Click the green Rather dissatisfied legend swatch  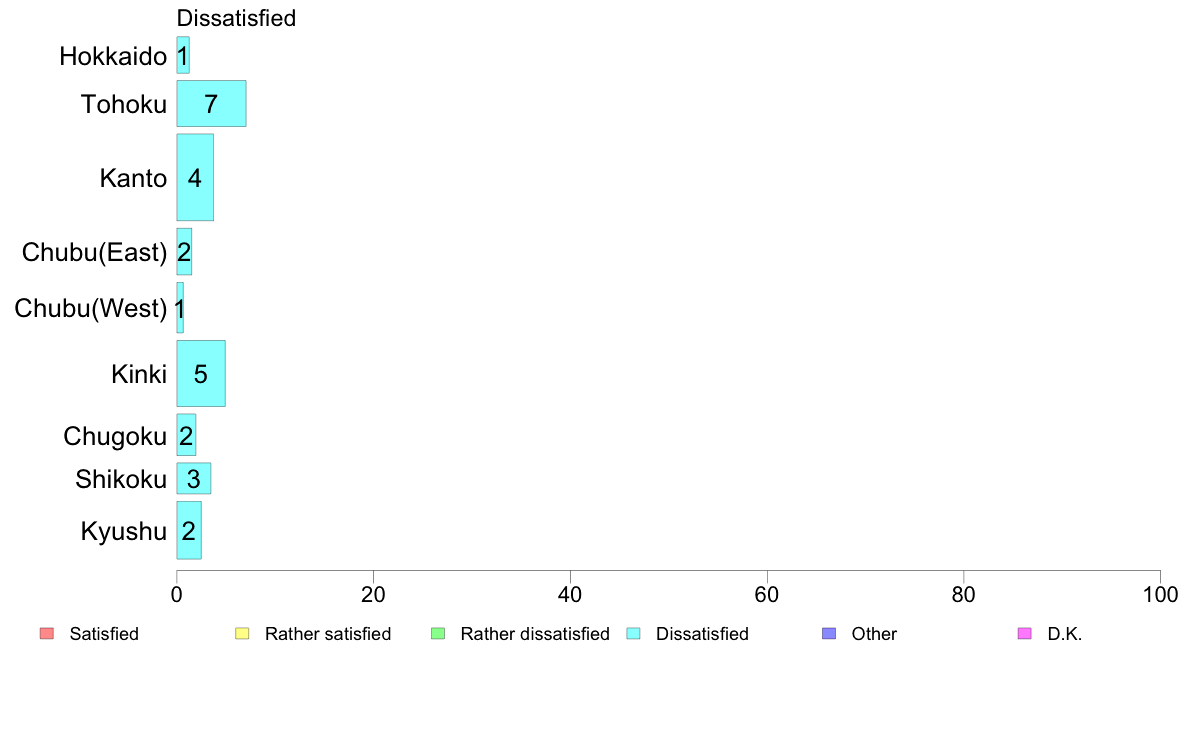tap(438, 634)
